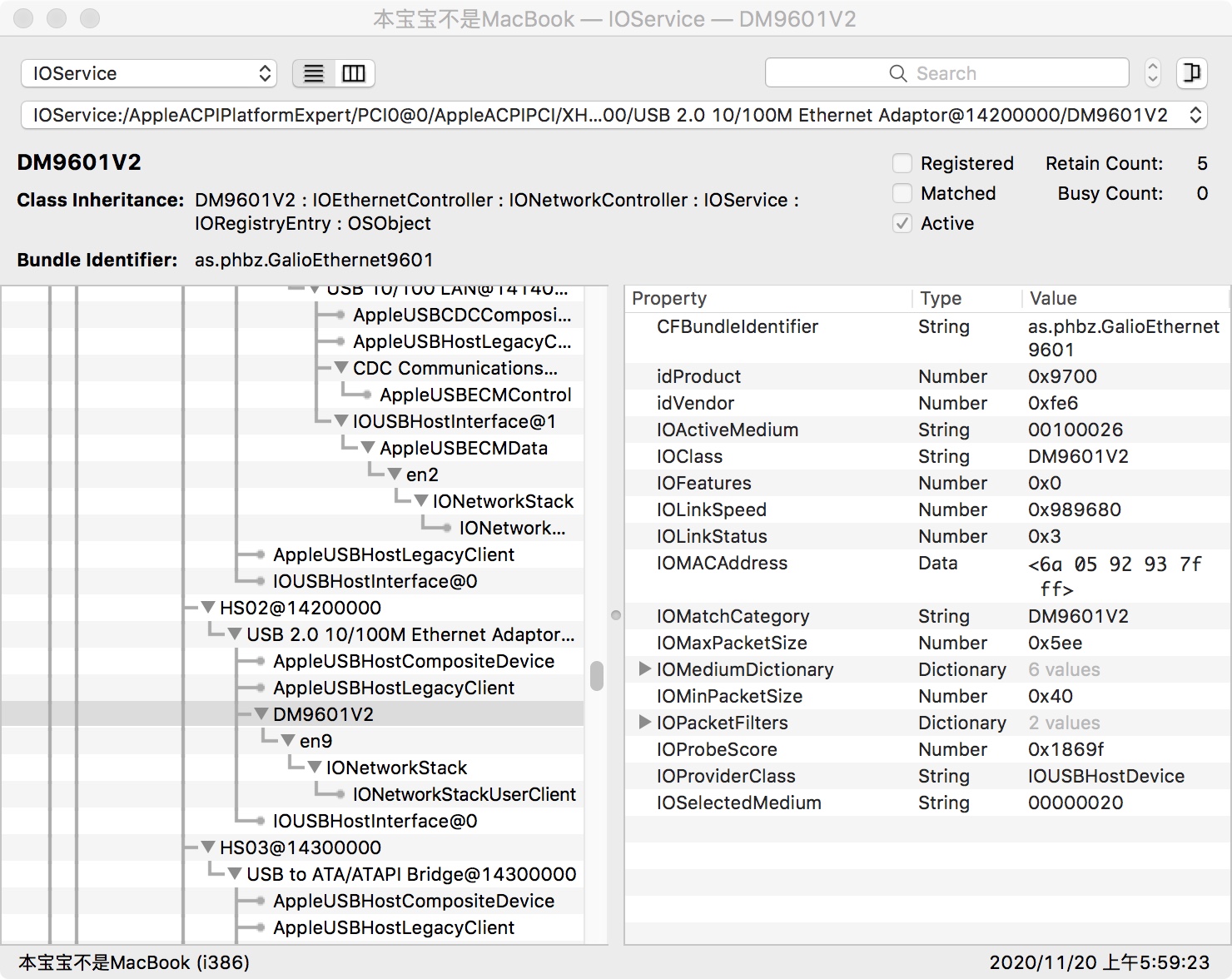Select the IOProviderClass property row

coord(927,776)
